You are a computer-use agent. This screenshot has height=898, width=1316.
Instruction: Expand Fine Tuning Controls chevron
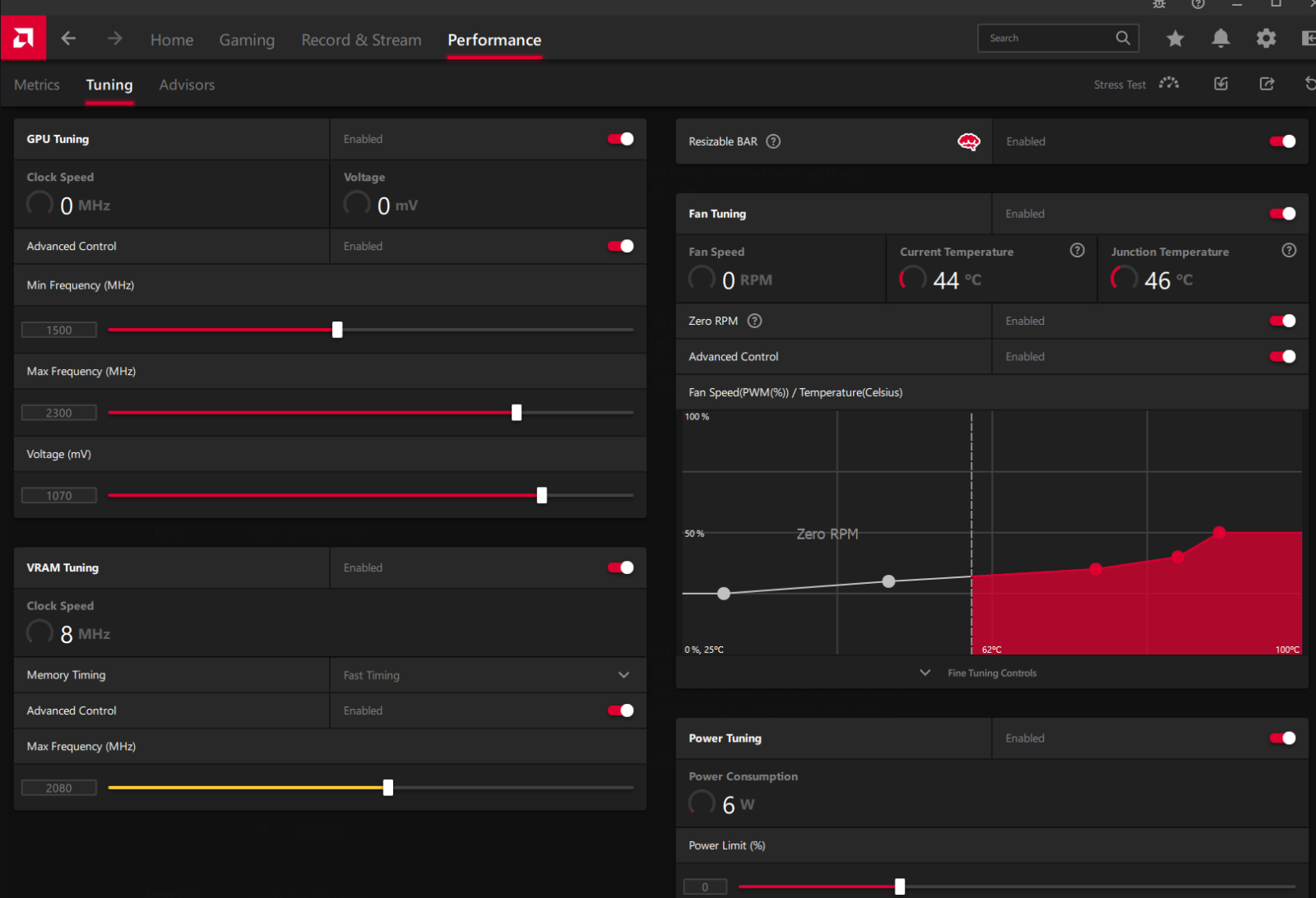tap(925, 673)
